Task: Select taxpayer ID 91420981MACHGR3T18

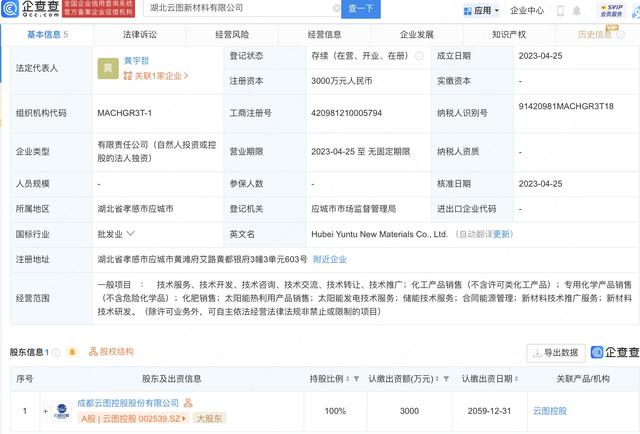Action: (x=566, y=106)
